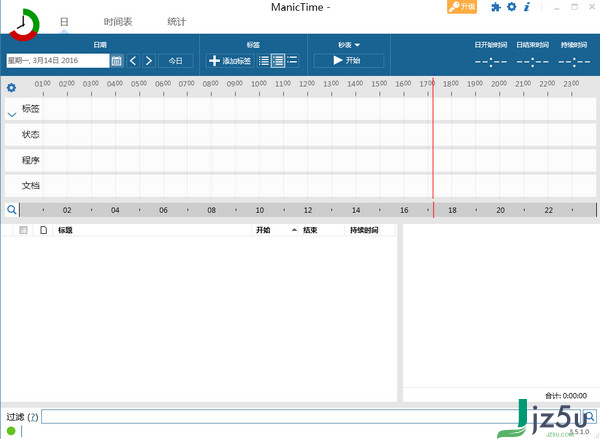Select the highlighted middle tag list view icon
Viewport: 600px width, 439px height.
click(278, 60)
